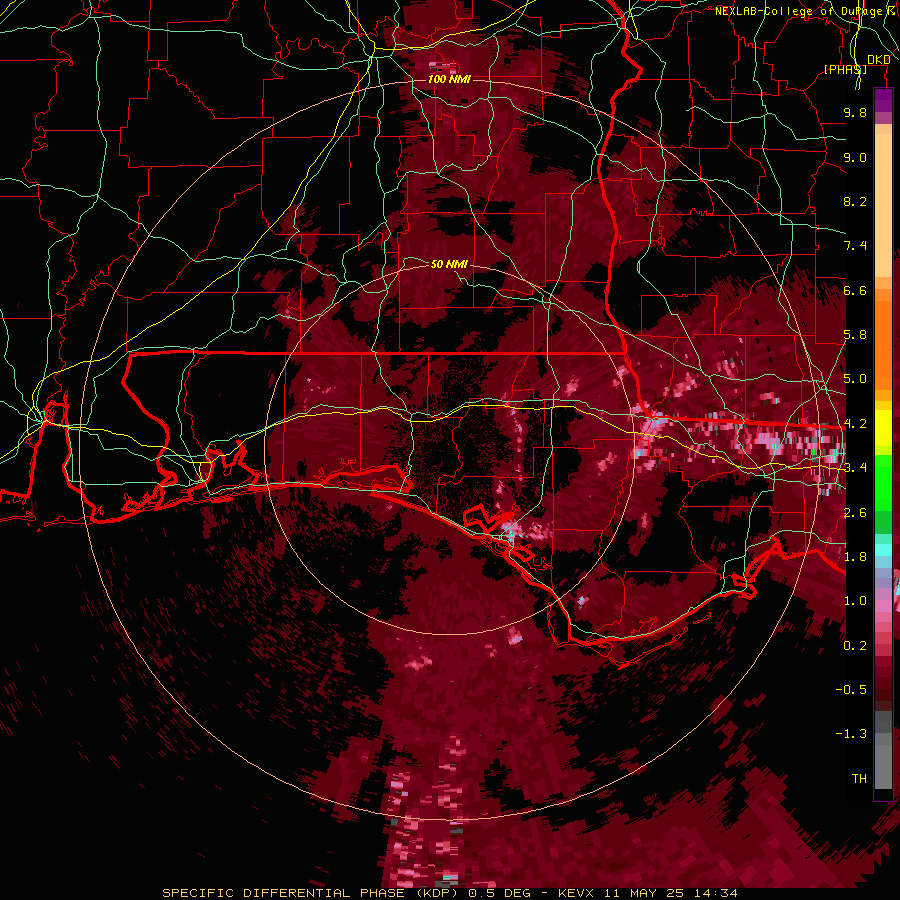The height and width of the screenshot is (900, 900).
Task: Select the 1.8 legend label
Action: click(855, 557)
